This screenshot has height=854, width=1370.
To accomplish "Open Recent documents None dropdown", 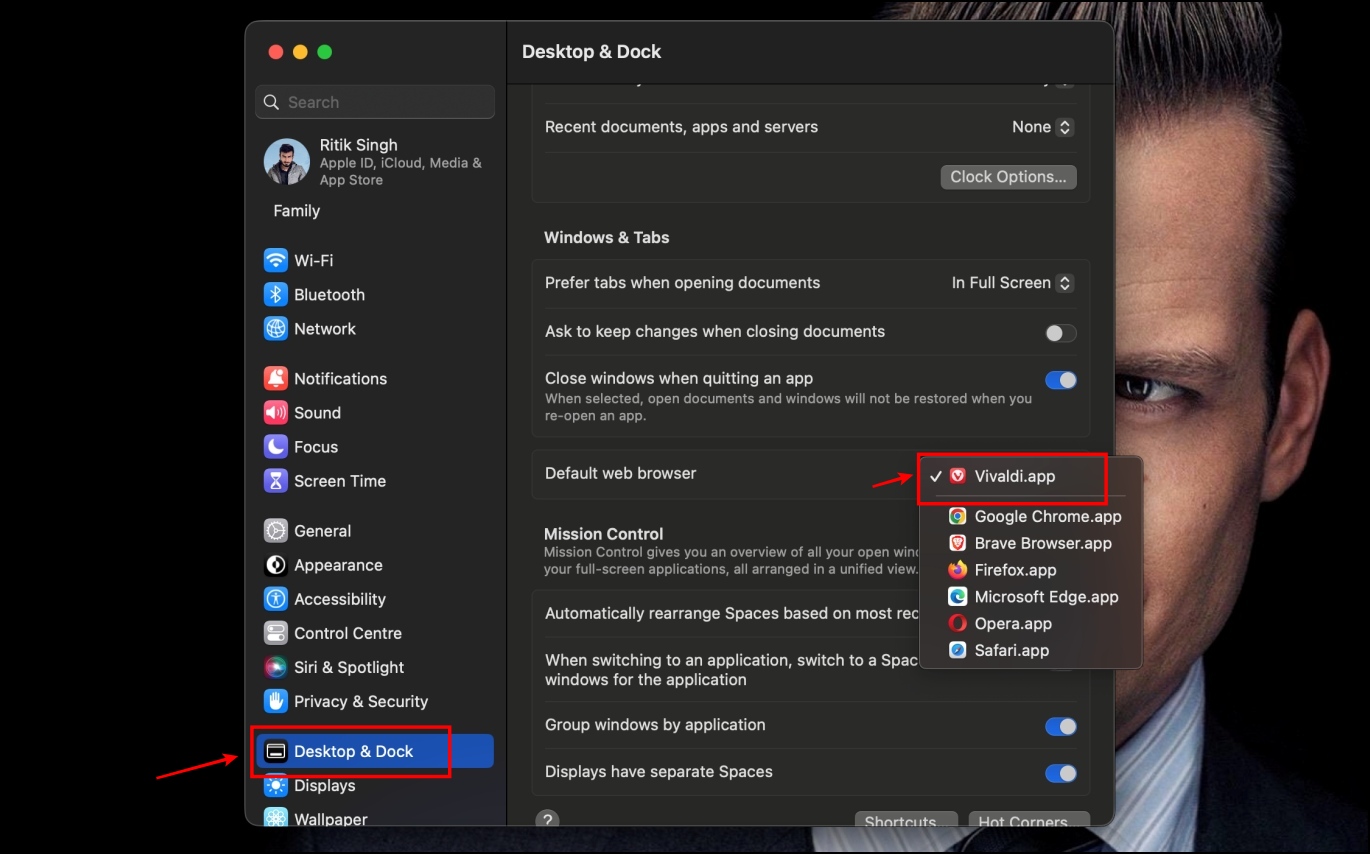I will point(1042,127).
